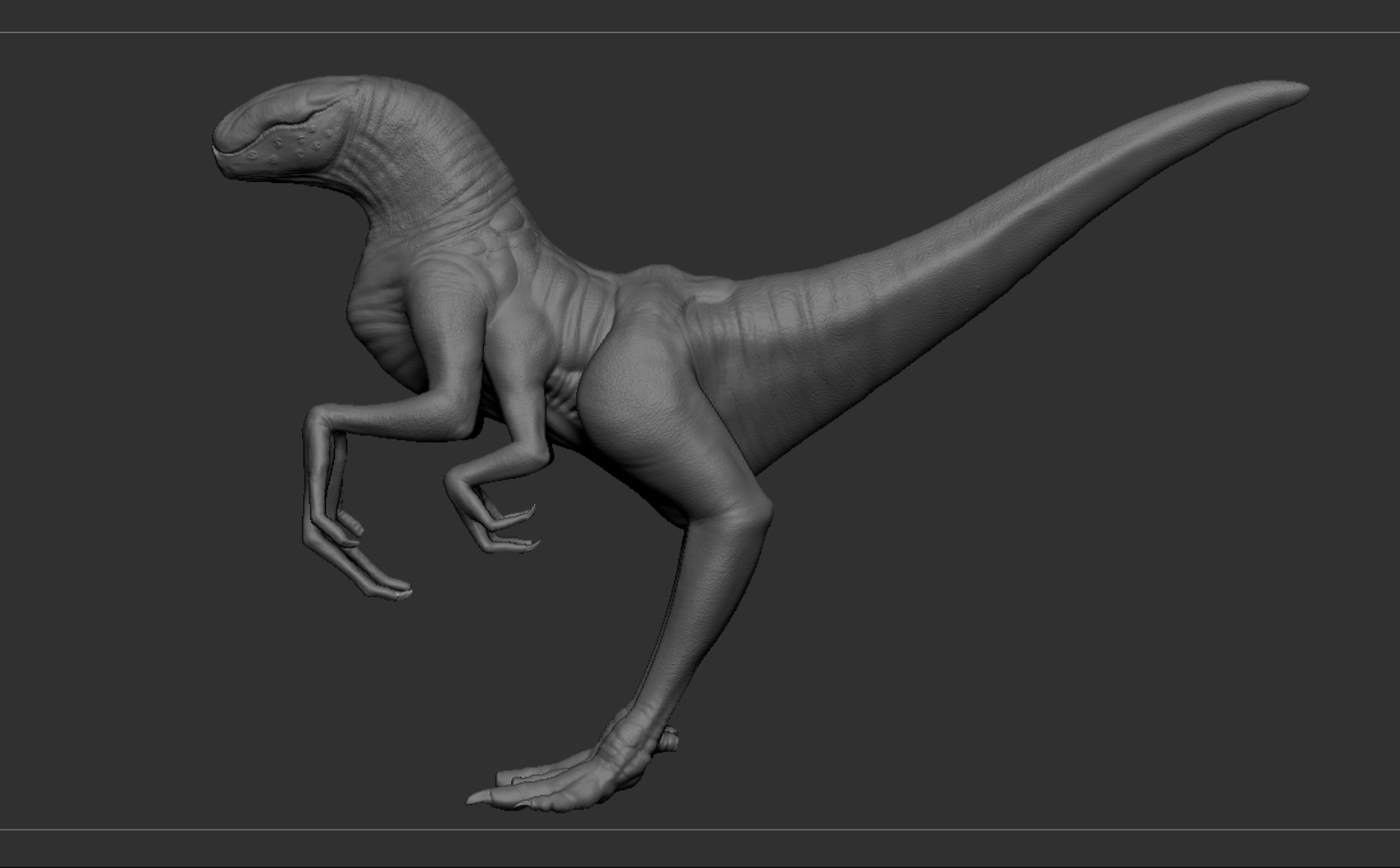This screenshot has height=868, width=1400.
Task: Click the raptor's shin below the knee
Action: (696, 619)
